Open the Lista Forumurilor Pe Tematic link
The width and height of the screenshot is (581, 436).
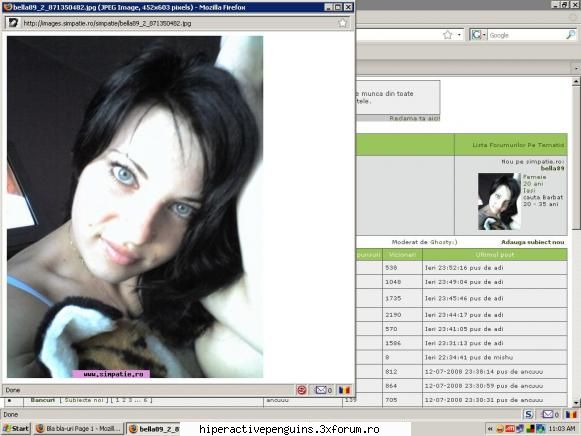click(518, 145)
